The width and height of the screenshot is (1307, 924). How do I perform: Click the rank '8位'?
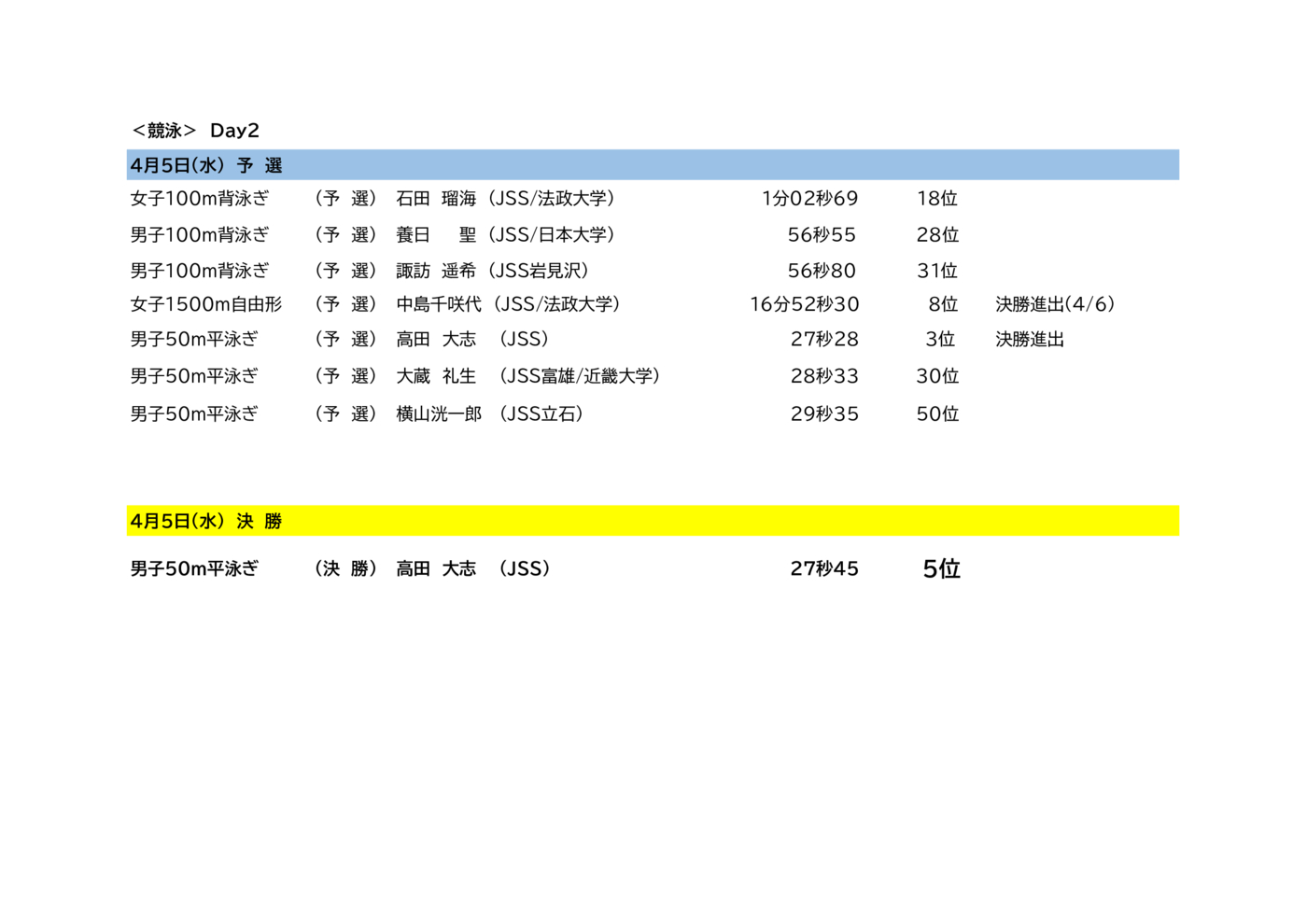[x=943, y=304]
